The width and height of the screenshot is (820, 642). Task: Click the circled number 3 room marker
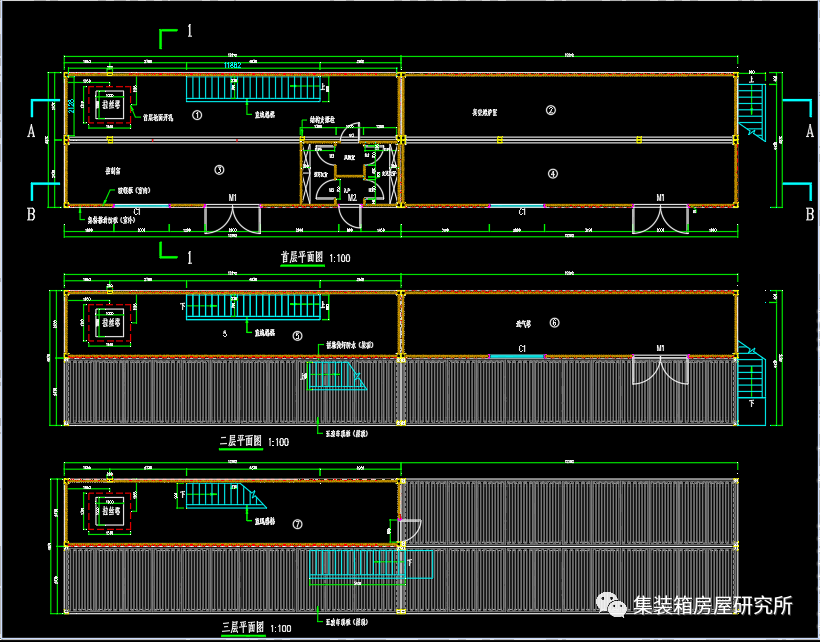click(219, 170)
